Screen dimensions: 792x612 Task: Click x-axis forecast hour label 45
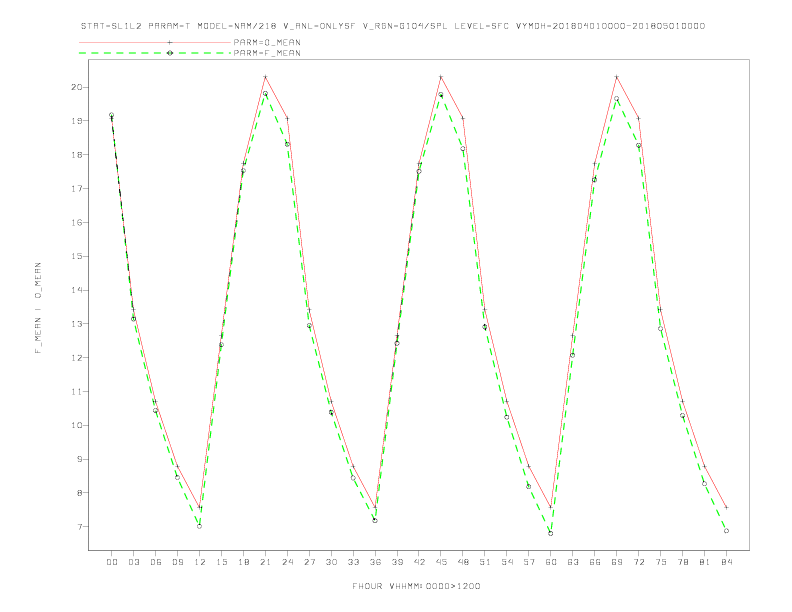point(441,562)
